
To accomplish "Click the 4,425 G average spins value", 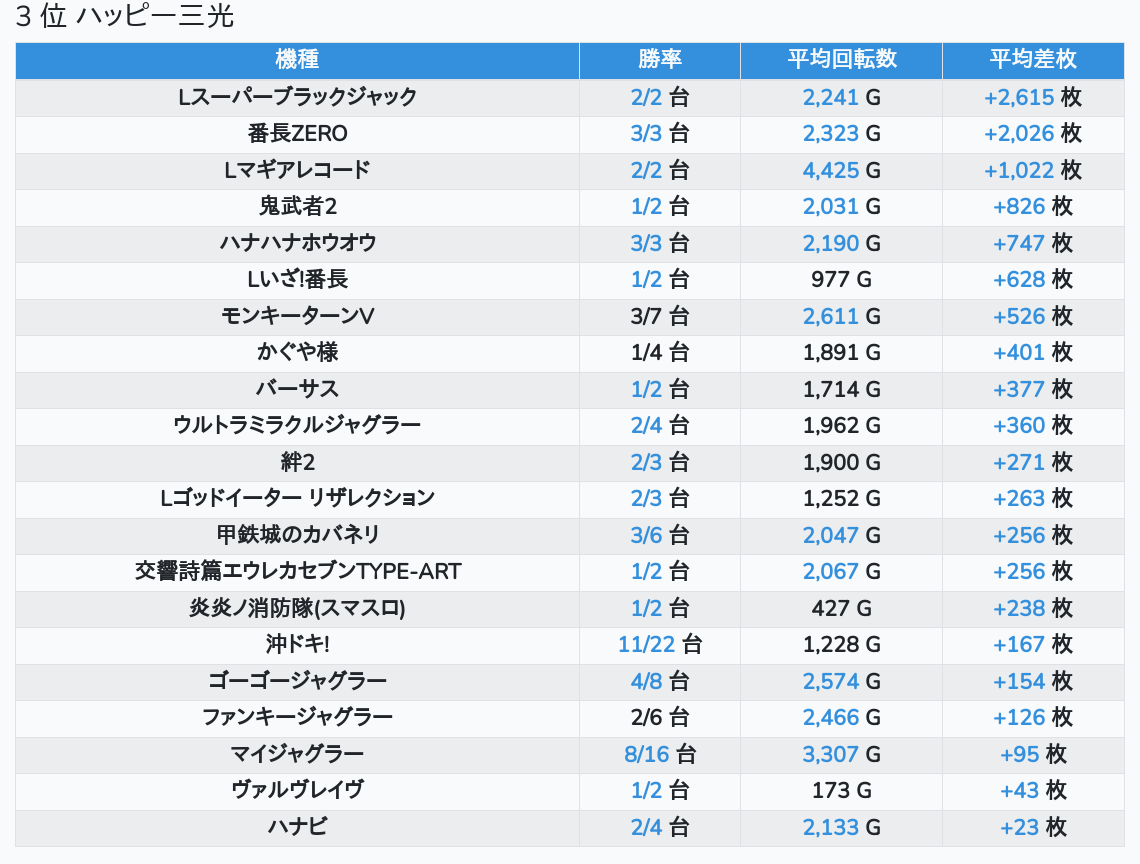I will (841, 170).
